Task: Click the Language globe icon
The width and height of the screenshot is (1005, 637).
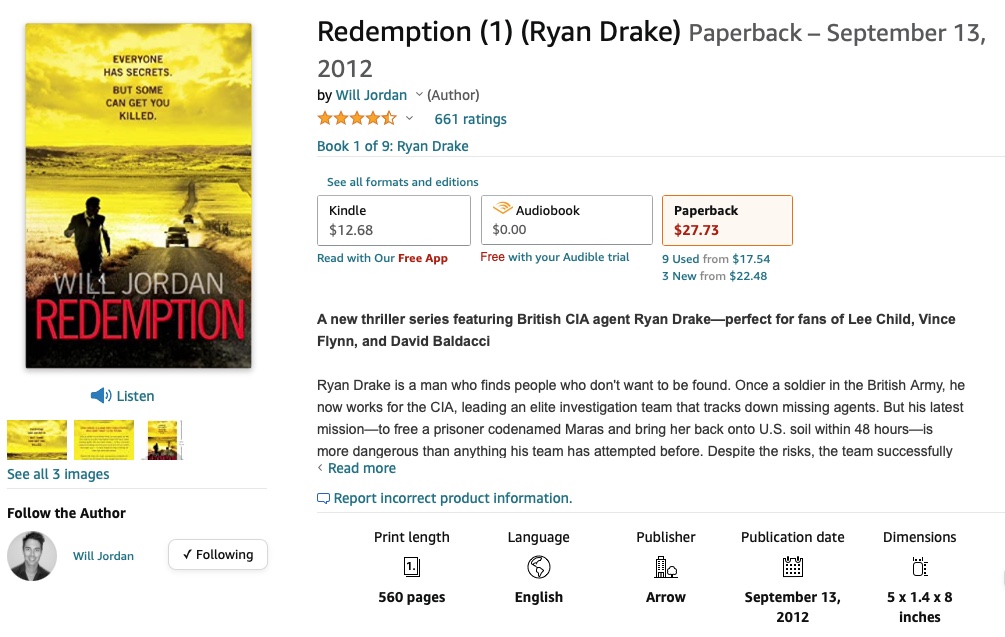Action: pyautogui.click(x=539, y=568)
